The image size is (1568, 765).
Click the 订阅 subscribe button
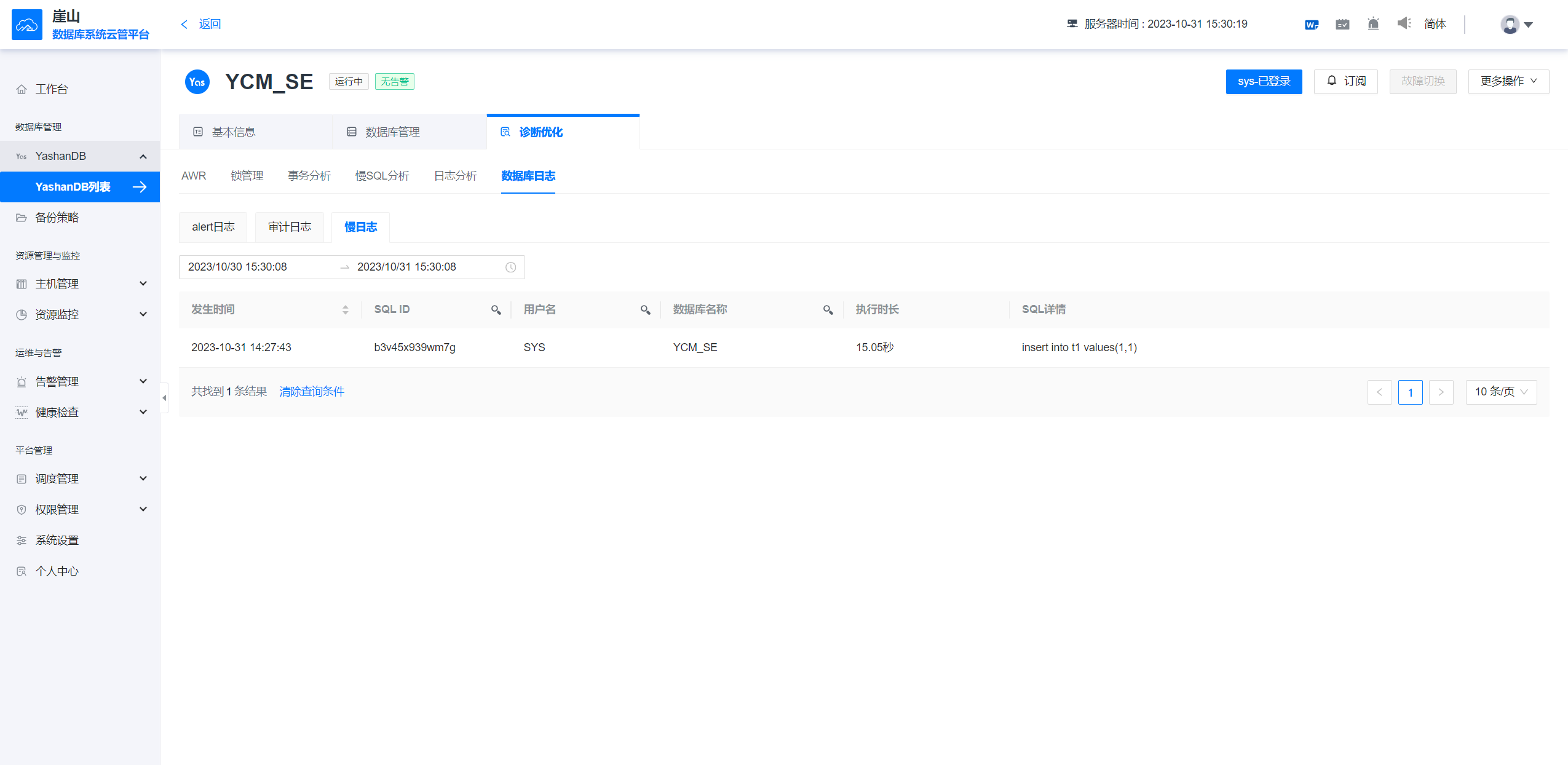coord(1345,81)
